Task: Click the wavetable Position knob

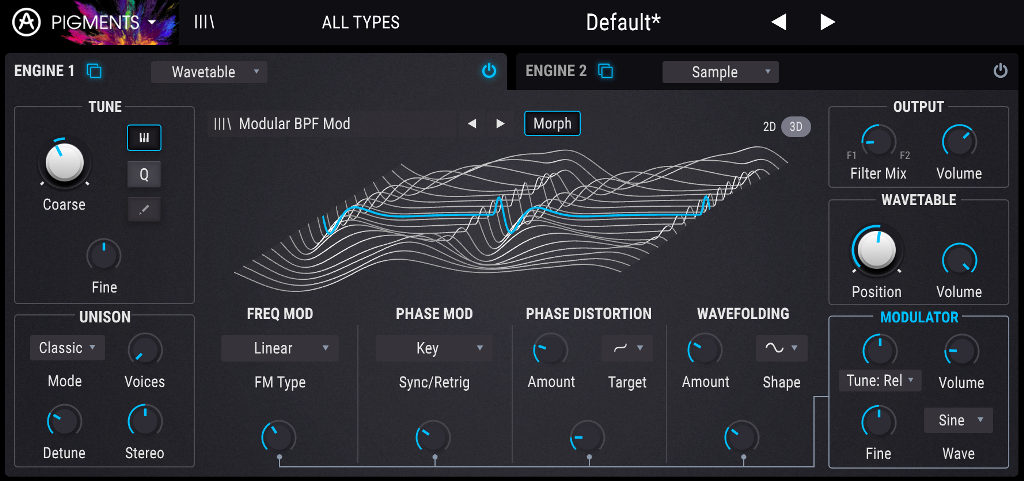Action: pos(876,251)
